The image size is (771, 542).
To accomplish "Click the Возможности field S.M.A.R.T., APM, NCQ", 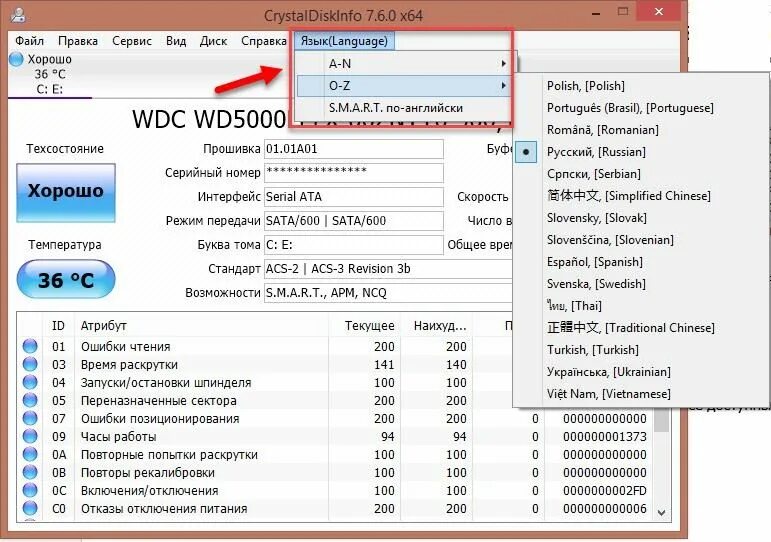I will tap(388, 293).
